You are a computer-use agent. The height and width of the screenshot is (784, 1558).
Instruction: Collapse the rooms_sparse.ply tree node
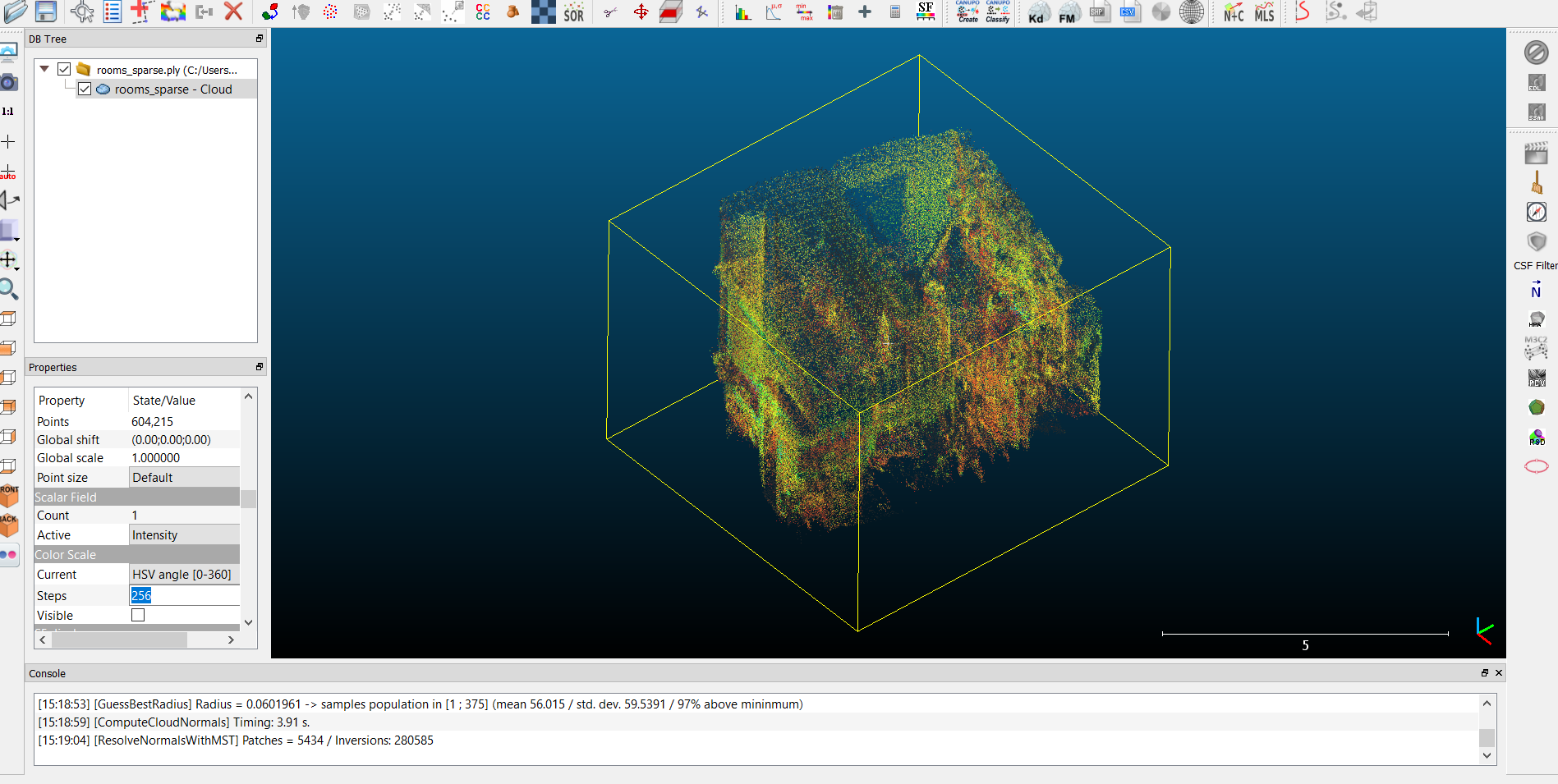click(45, 69)
